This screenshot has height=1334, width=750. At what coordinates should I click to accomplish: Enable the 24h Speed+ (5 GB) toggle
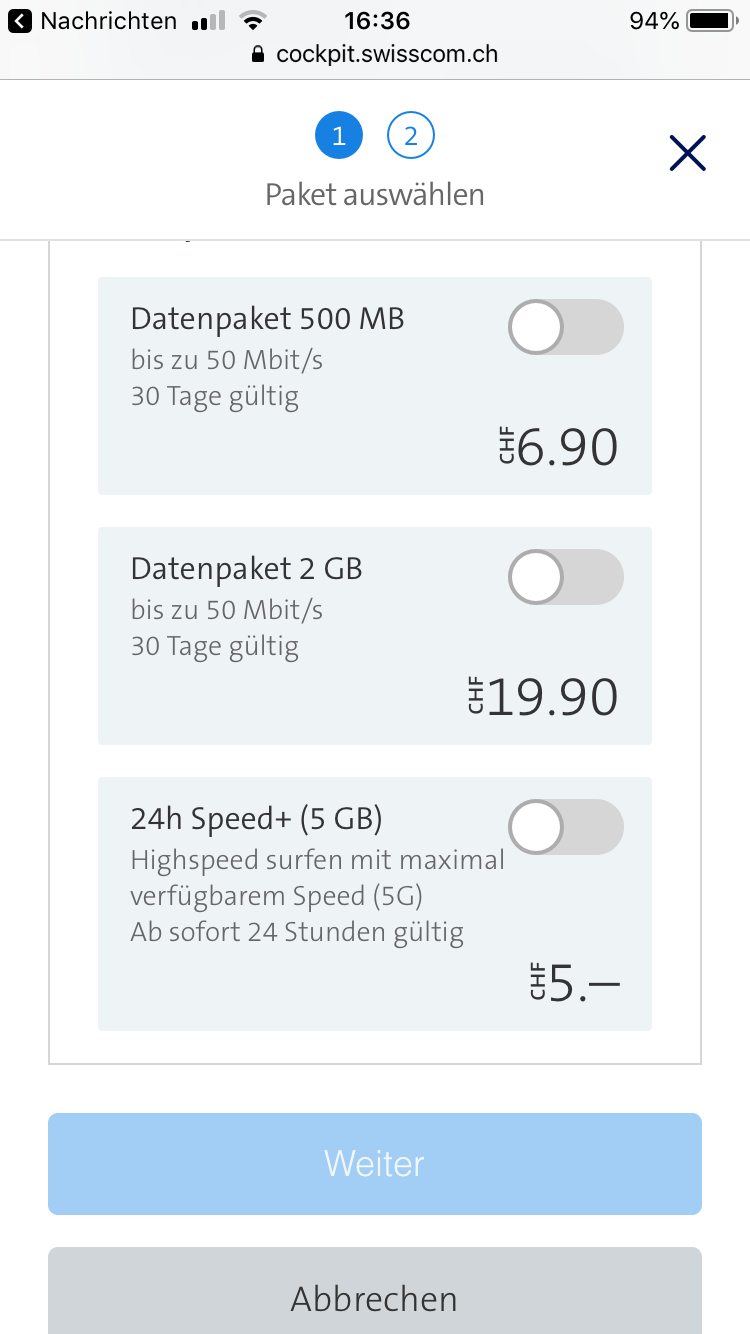pos(566,827)
